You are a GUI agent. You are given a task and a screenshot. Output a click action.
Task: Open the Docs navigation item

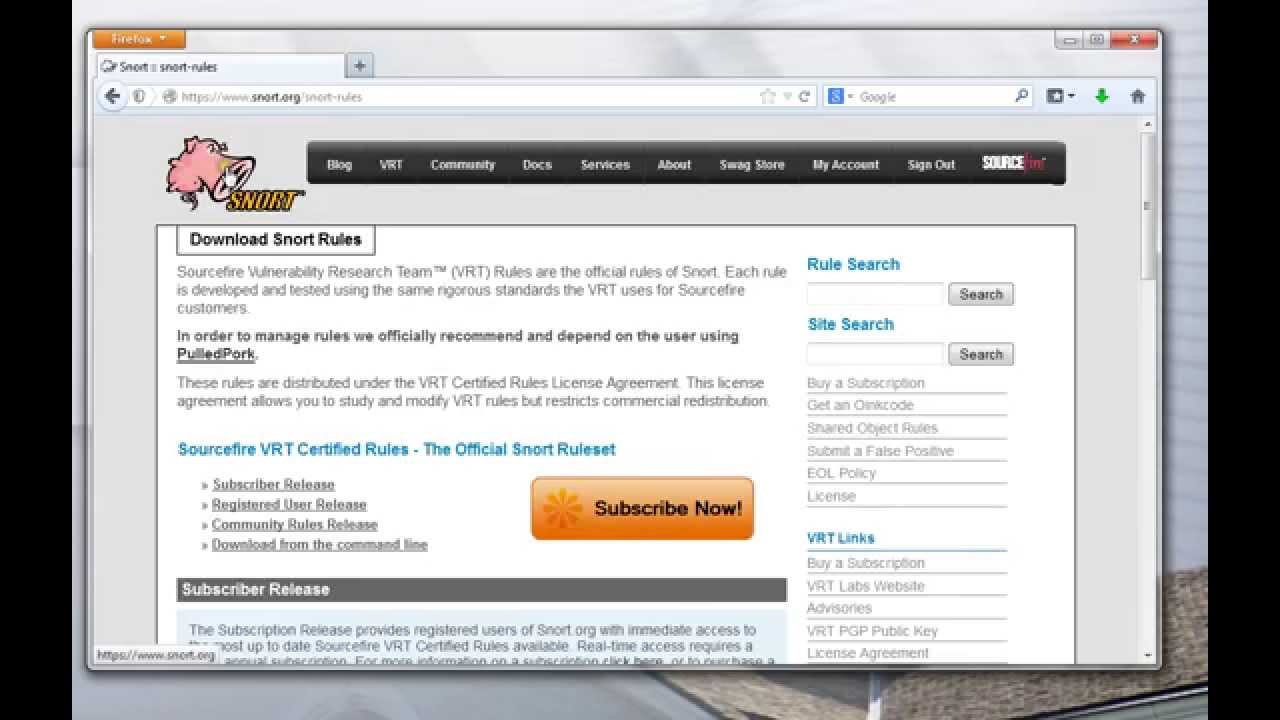(x=537, y=165)
